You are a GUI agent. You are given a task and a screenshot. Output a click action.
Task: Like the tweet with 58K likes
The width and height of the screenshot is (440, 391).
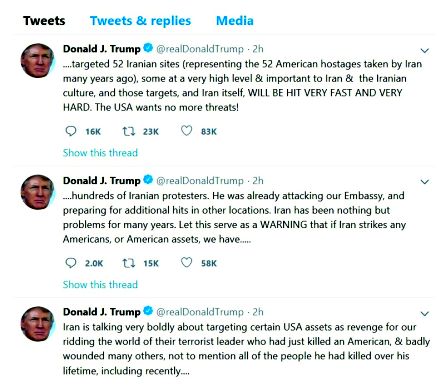coord(186,262)
